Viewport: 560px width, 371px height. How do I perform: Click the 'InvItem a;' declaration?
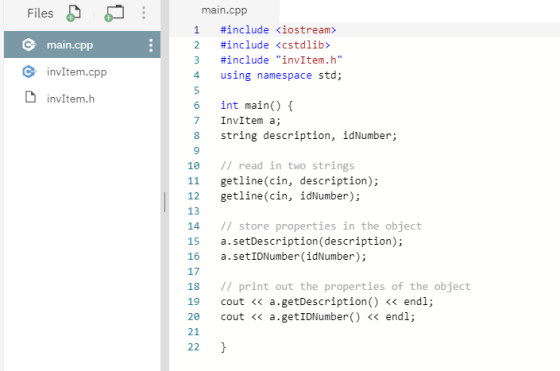250,121
